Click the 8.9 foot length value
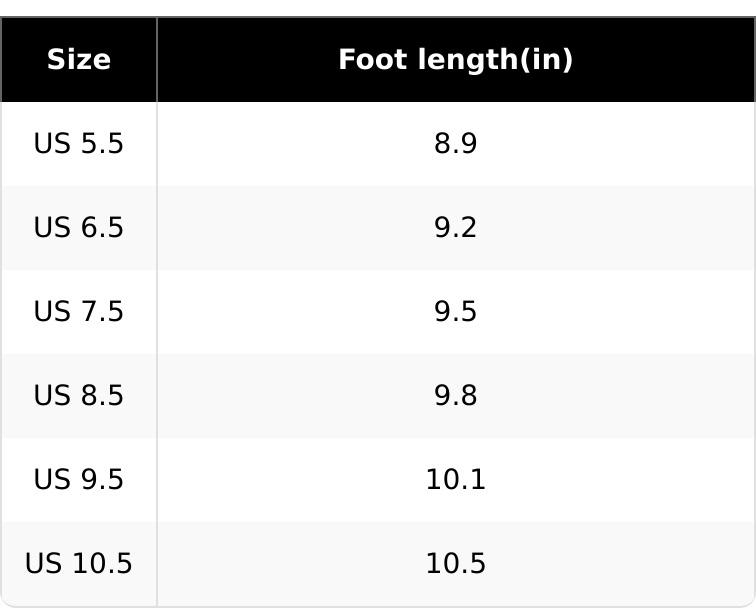Viewport: 756px width, 608px height. click(x=456, y=144)
